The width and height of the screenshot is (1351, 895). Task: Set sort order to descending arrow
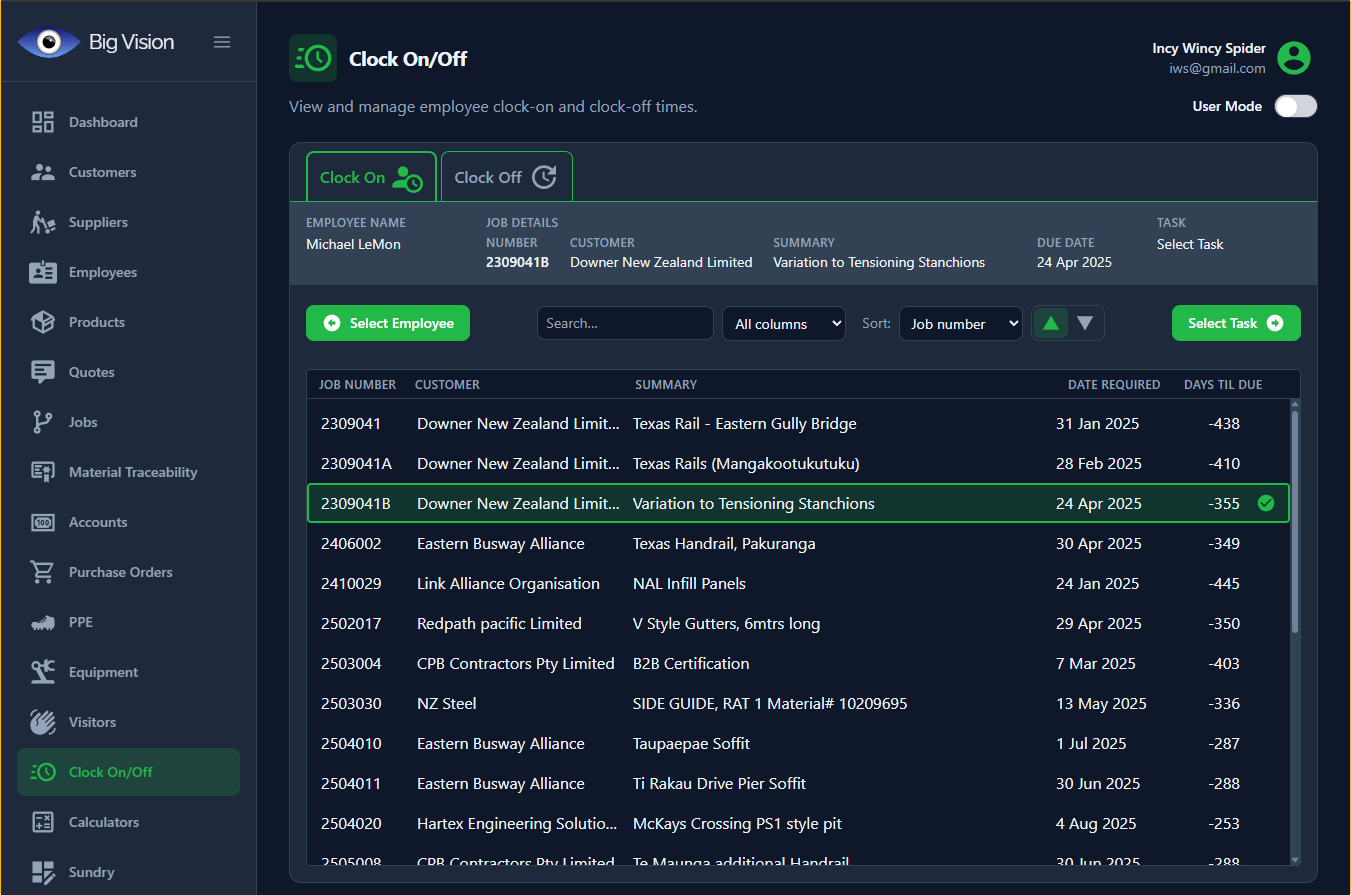pos(1085,323)
